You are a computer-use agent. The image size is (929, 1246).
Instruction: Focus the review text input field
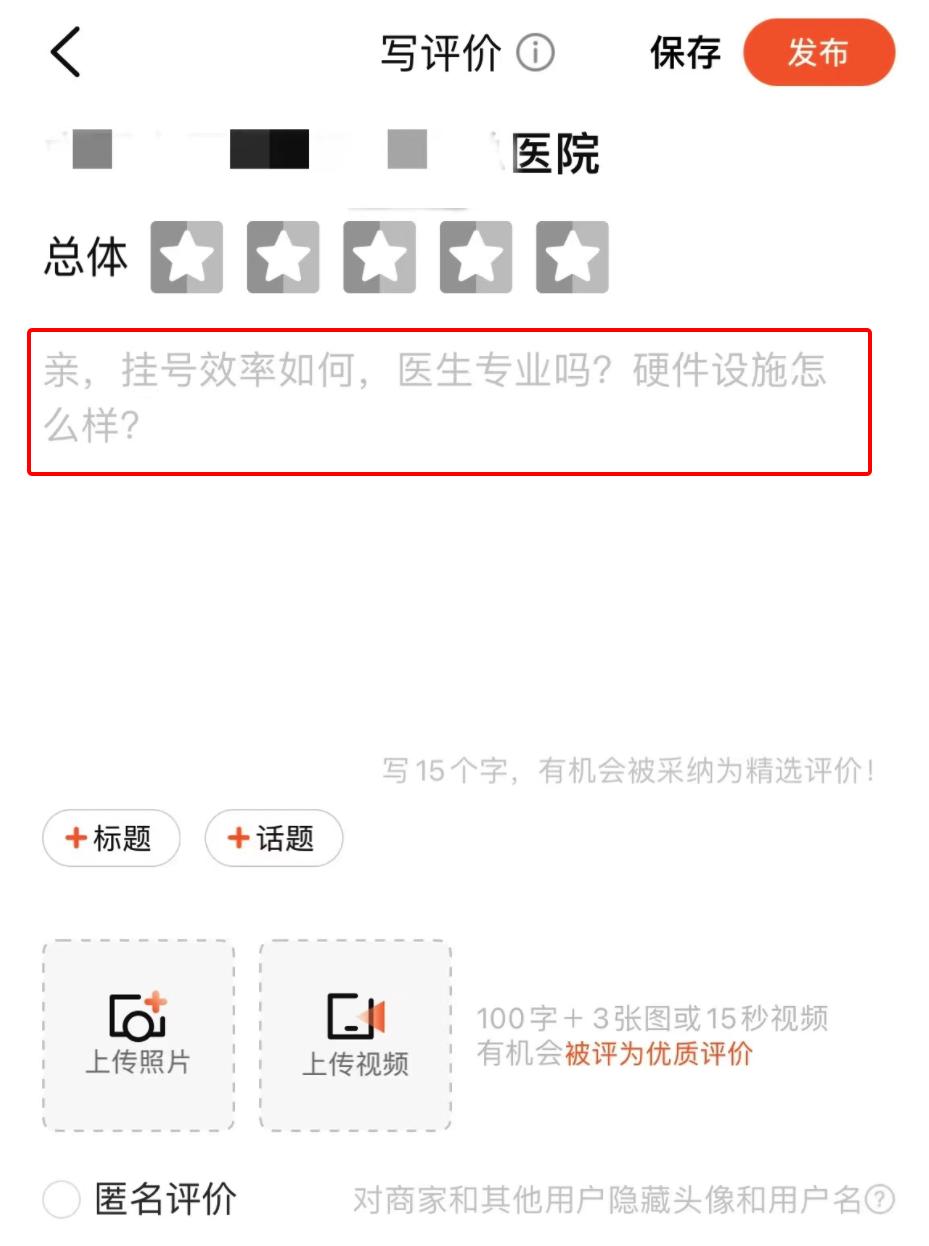point(449,402)
